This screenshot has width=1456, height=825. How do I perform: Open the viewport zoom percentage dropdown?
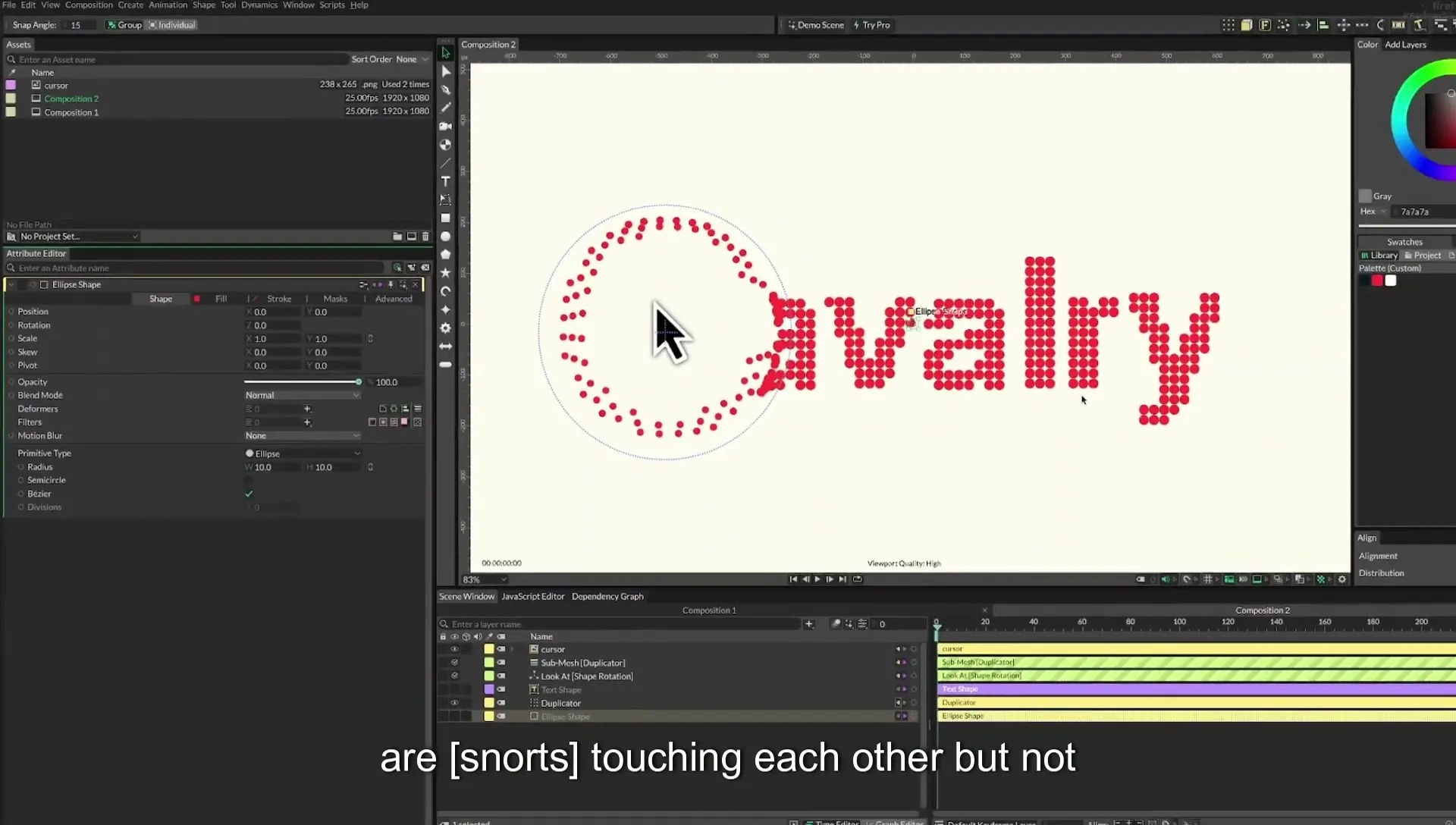pyautogui.click(x=484, y=579)
